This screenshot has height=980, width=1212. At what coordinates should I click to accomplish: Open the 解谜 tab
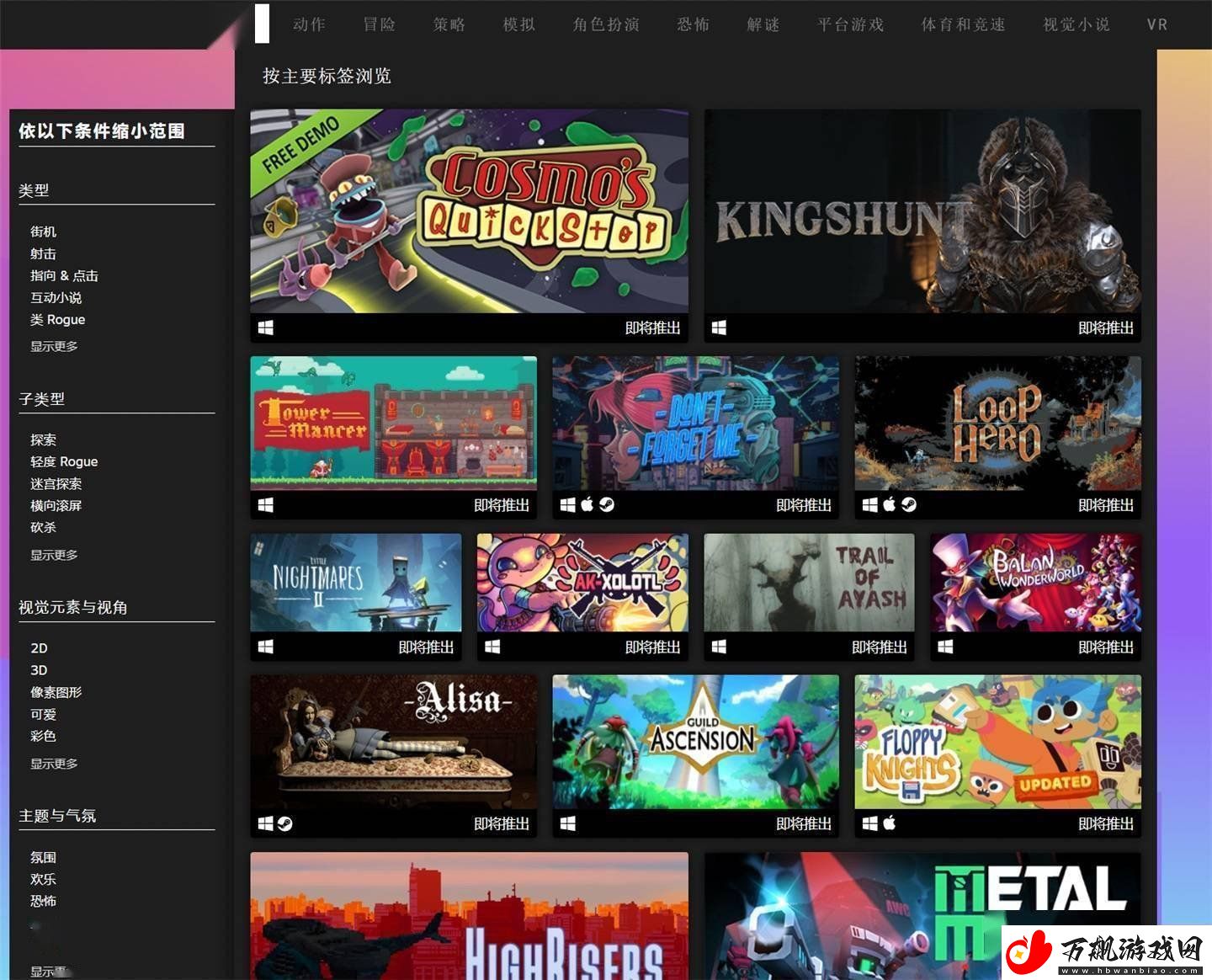pyautogui.click(x=763, y=24)
